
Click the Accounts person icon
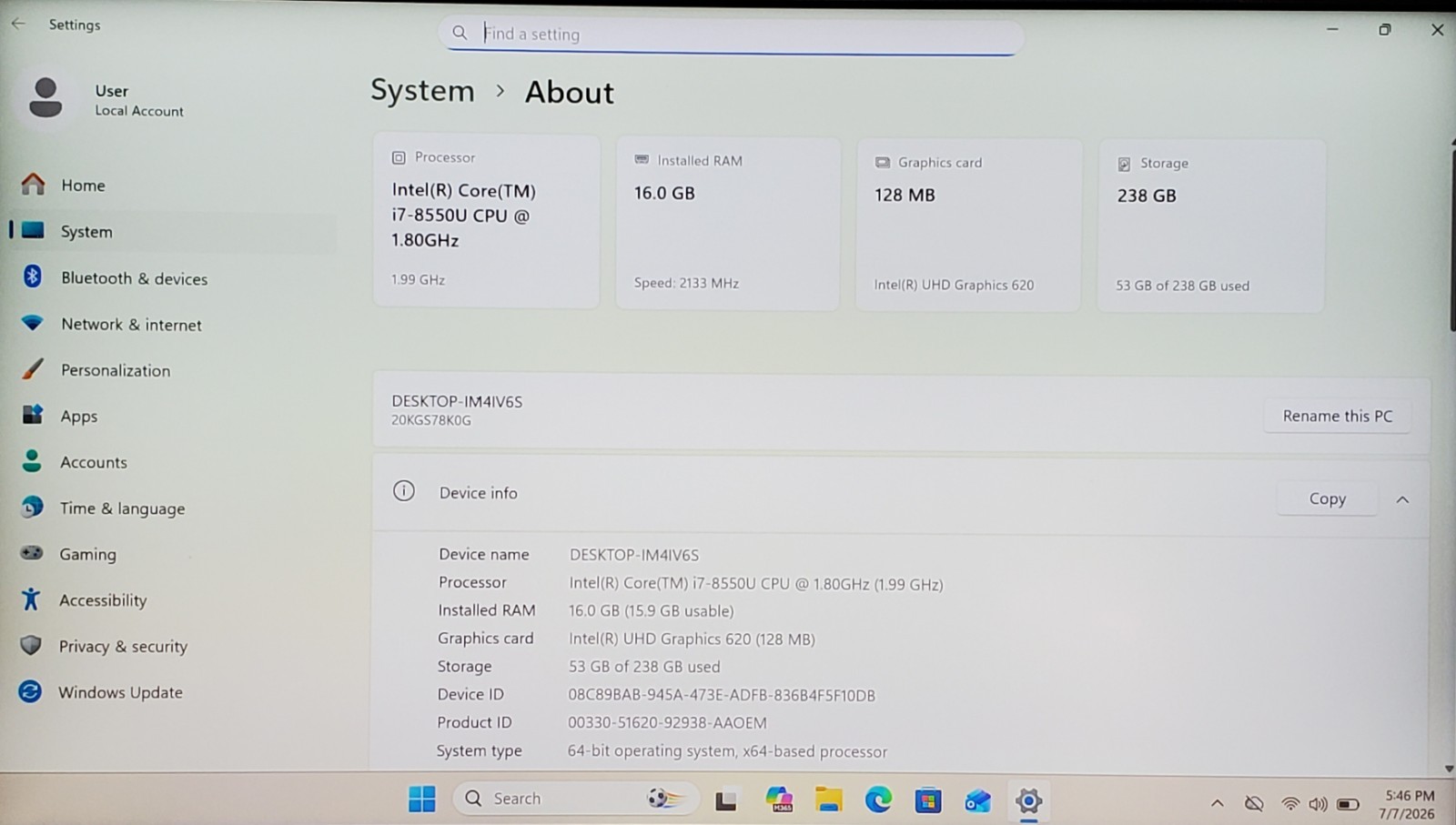[x=32, y=461]
